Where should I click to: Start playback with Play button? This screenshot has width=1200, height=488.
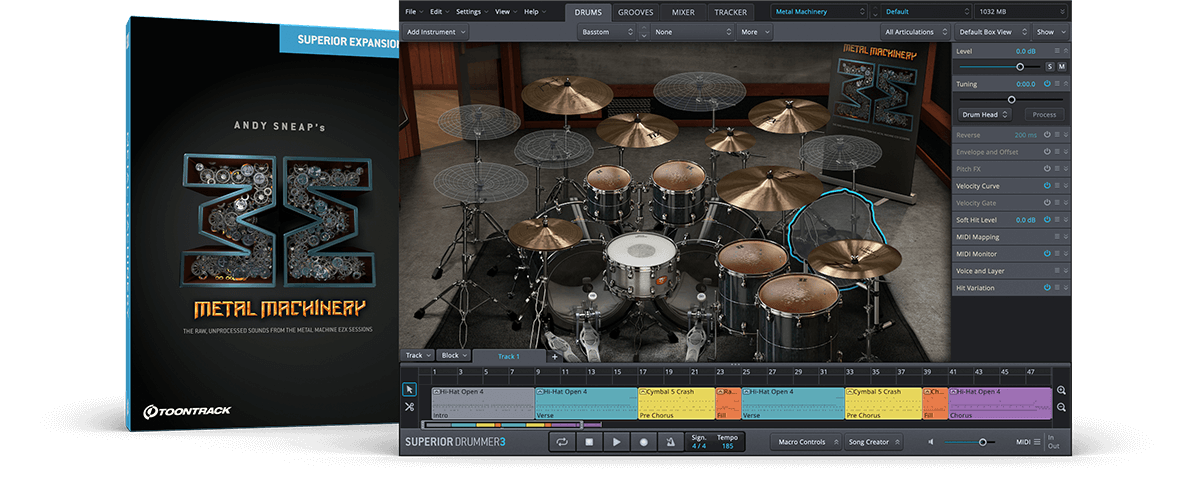click(x=616, y=441)
